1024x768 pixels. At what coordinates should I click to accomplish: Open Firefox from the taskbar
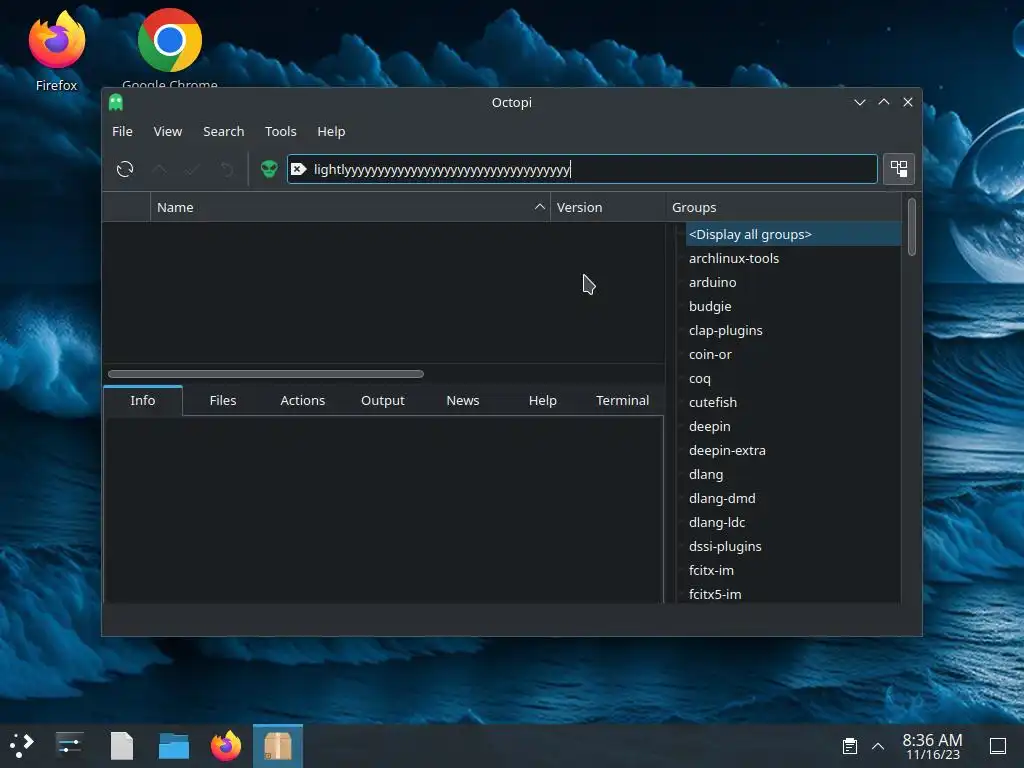point(226,745)
